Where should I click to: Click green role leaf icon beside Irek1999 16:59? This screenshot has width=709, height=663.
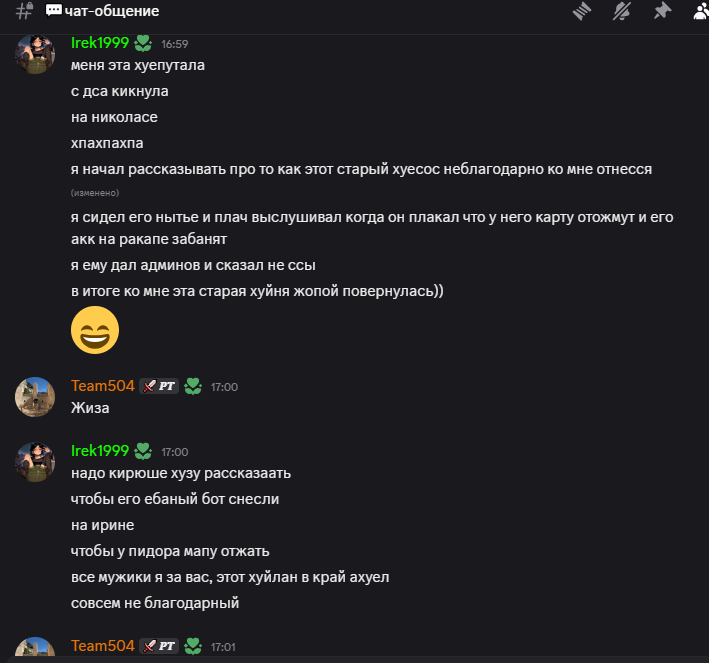click(x=144, y=43)
